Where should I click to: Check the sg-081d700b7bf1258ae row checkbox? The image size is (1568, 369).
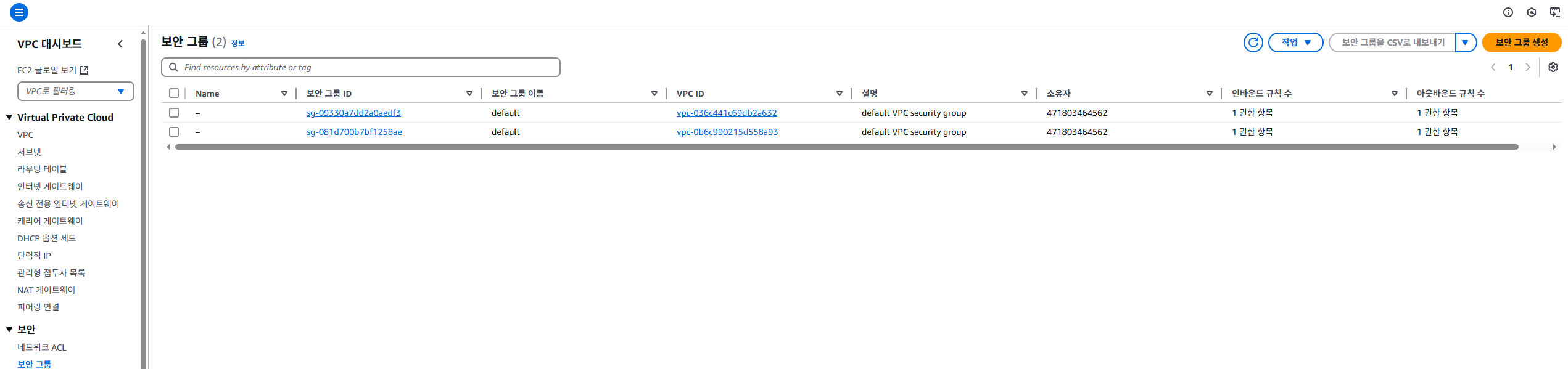pos(174,132)
